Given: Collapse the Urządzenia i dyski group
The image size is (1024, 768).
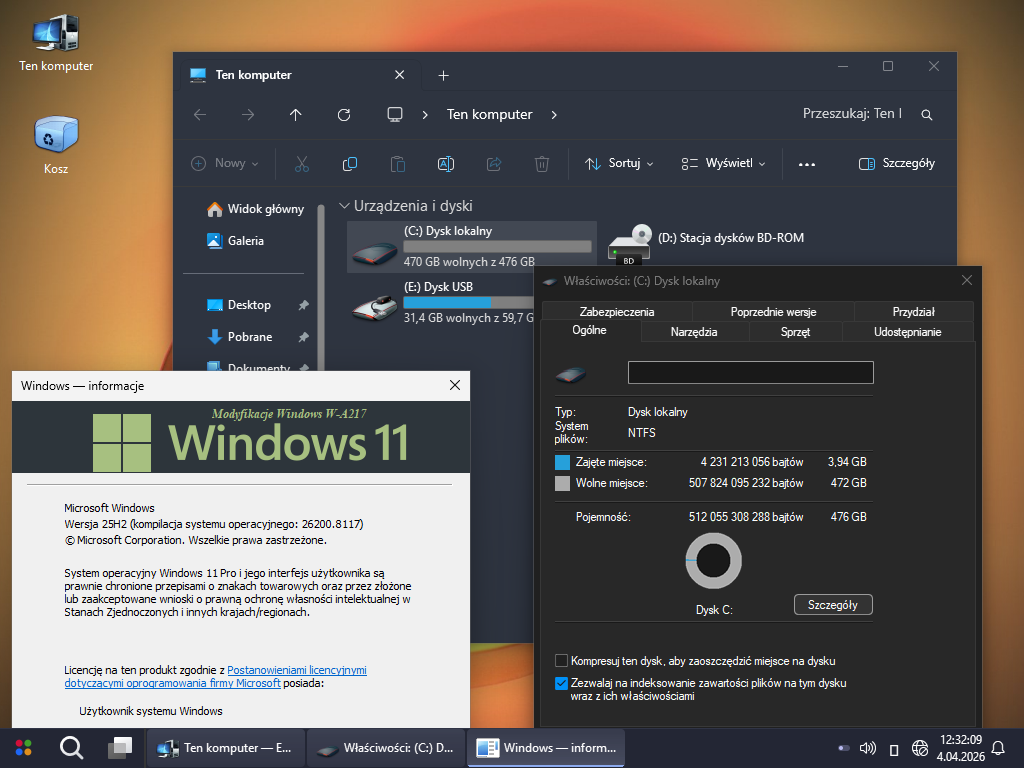Looking at the screenshot, I should (x=345, y=206).
